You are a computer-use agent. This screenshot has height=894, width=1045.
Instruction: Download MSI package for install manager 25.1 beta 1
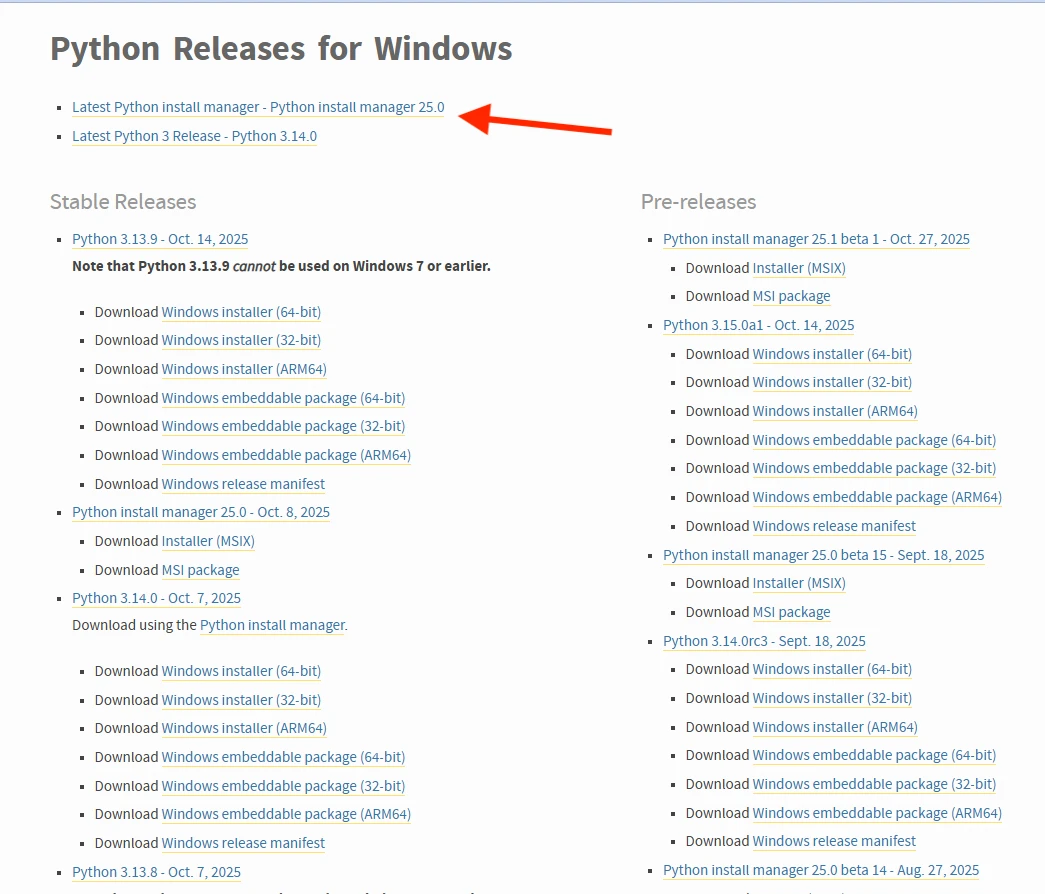coord(791,296)
